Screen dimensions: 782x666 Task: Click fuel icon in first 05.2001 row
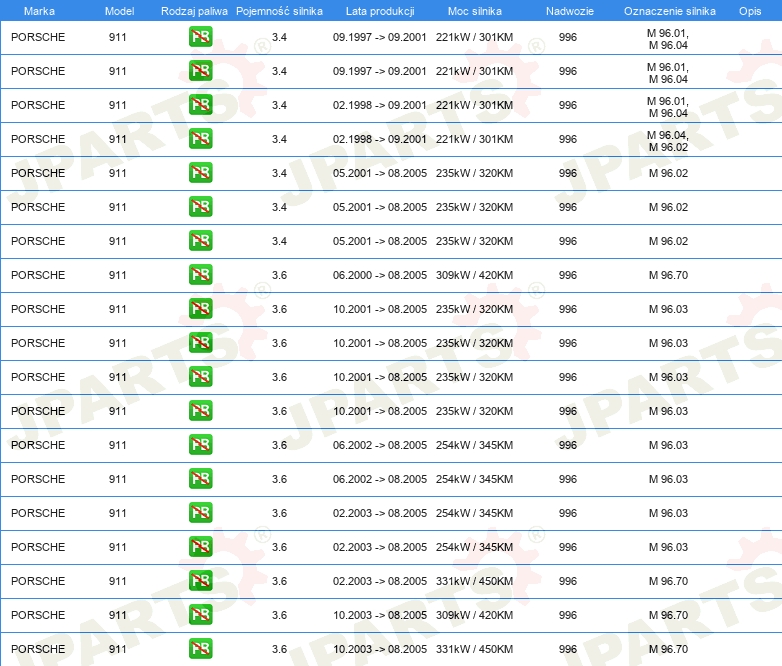[x=200, y=173]
